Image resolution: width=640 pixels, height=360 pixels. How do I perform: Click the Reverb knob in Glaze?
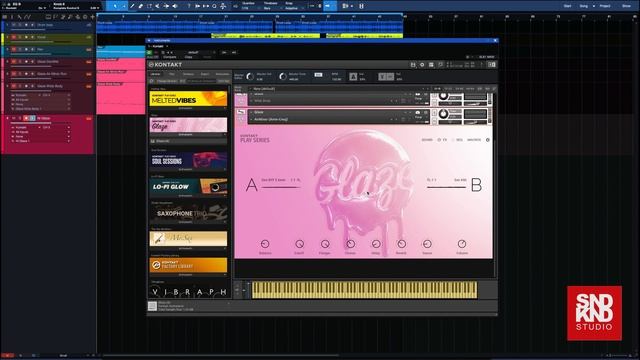(402, 244)
